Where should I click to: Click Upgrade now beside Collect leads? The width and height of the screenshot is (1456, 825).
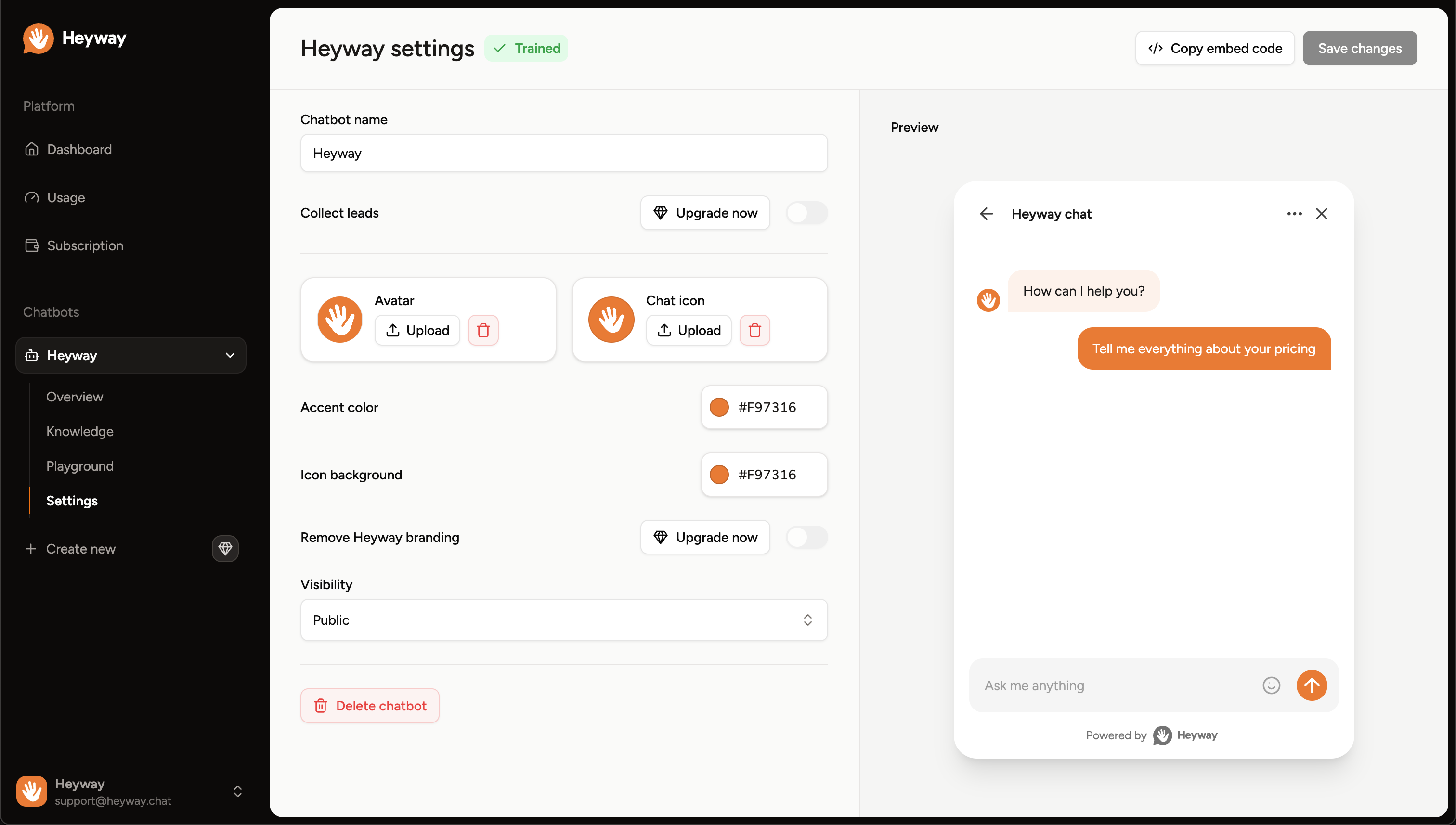(705, 213)
